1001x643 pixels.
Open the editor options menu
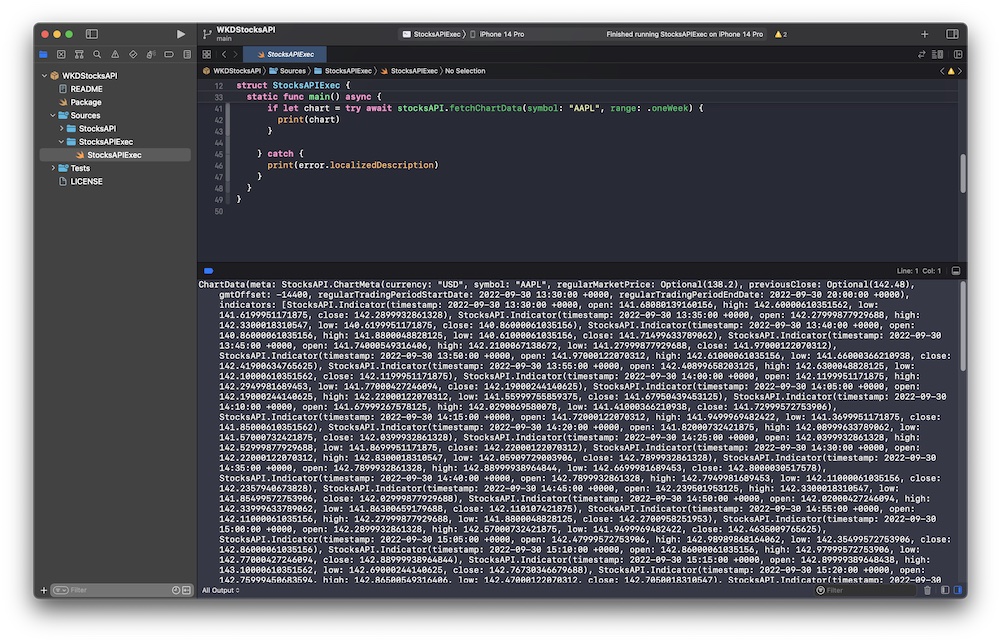[938, 55]
